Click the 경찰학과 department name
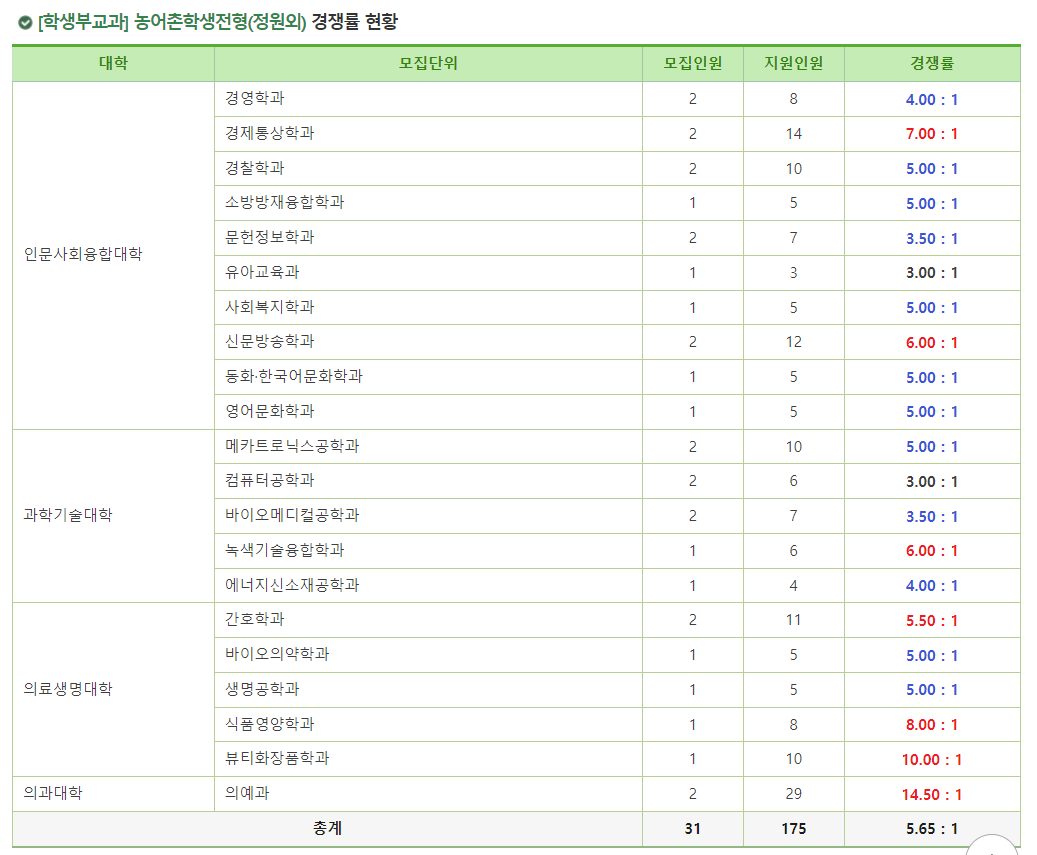 click(255, 168)
